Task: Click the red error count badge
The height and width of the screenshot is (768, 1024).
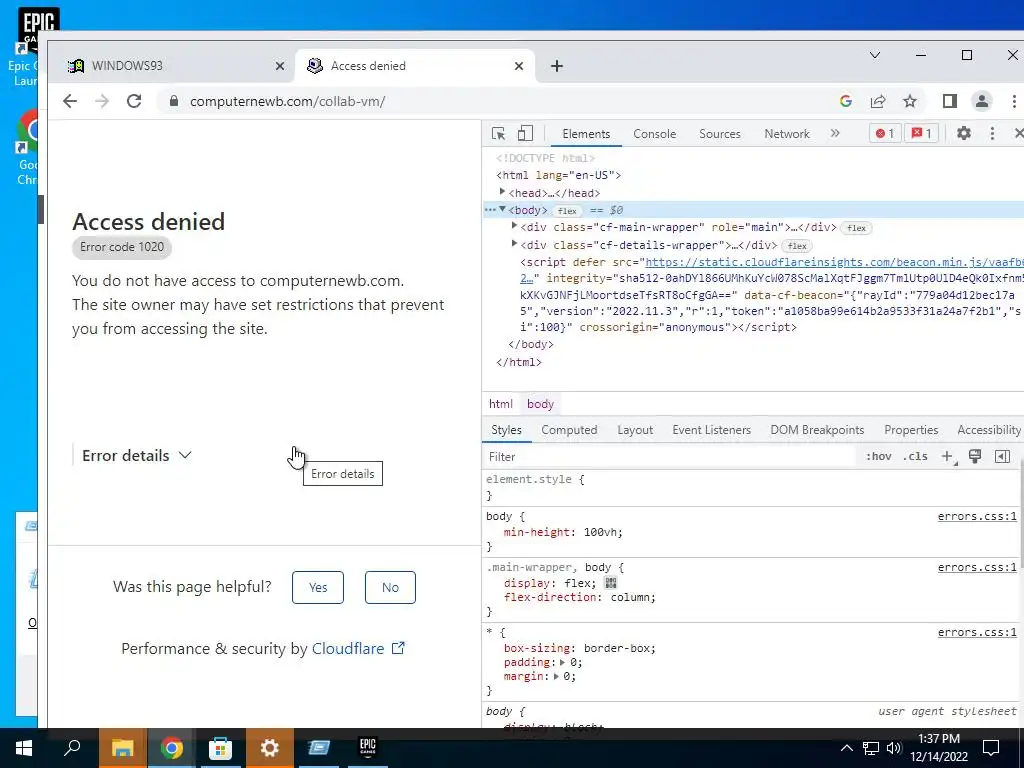Action: pos(885,133)
